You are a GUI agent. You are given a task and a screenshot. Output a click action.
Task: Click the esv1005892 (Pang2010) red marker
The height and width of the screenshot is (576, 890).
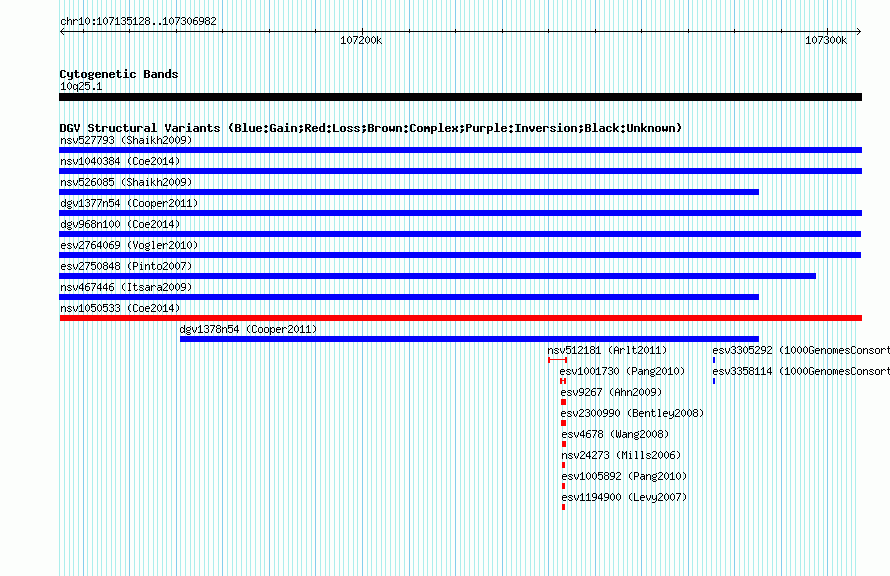point(564,486)
